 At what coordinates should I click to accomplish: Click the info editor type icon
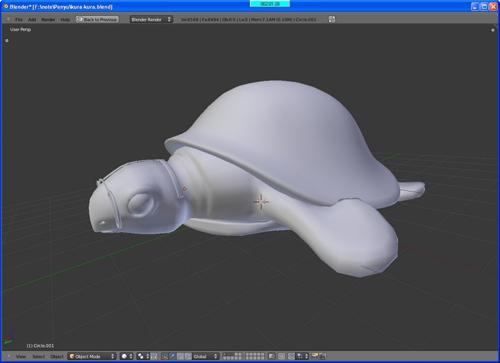click(8, 20)
